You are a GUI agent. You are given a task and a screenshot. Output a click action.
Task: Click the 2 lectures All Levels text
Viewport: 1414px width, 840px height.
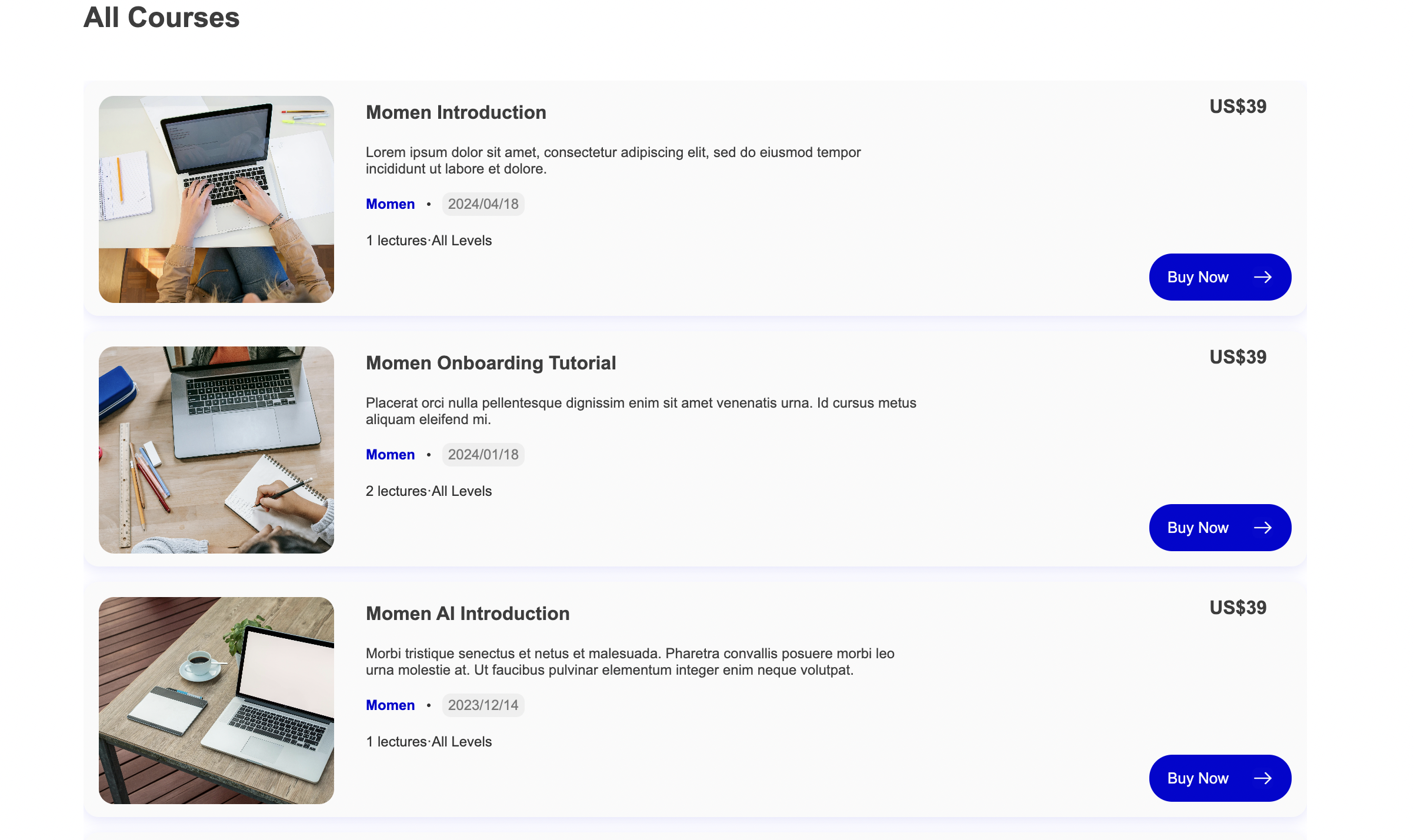(x=429, y=491)
